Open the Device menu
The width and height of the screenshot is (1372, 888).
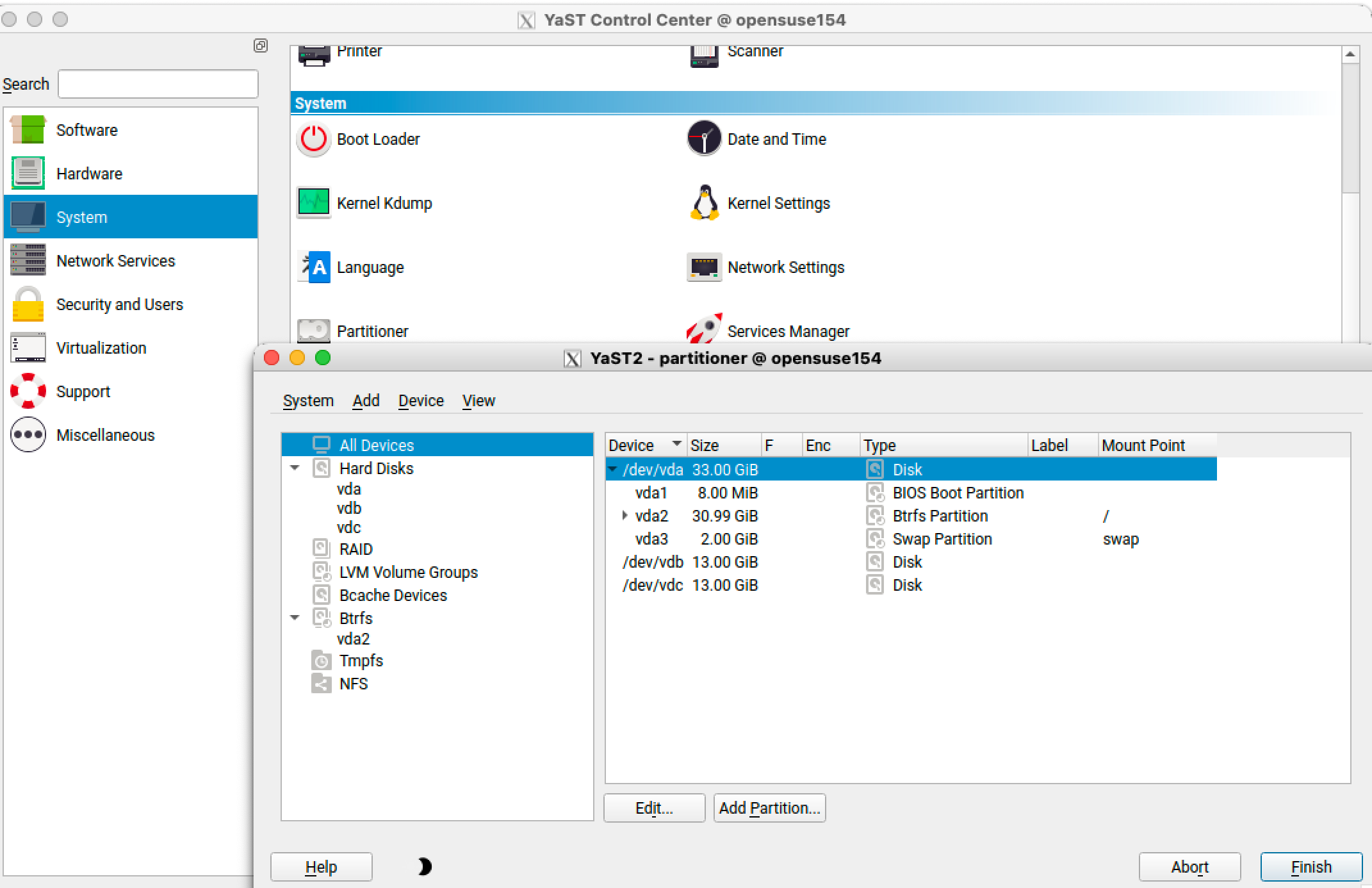[421, 400]
